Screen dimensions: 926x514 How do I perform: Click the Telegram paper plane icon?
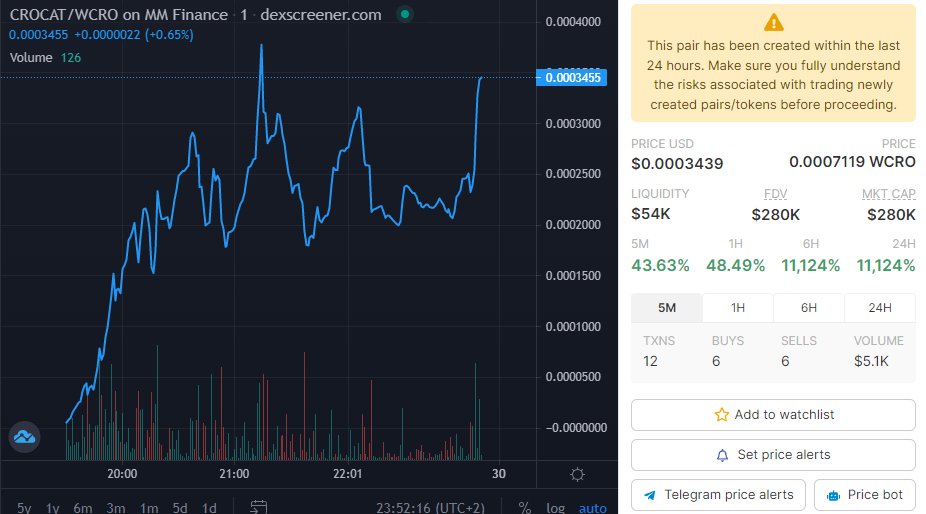pyautogui.click(x=650, y=495)
